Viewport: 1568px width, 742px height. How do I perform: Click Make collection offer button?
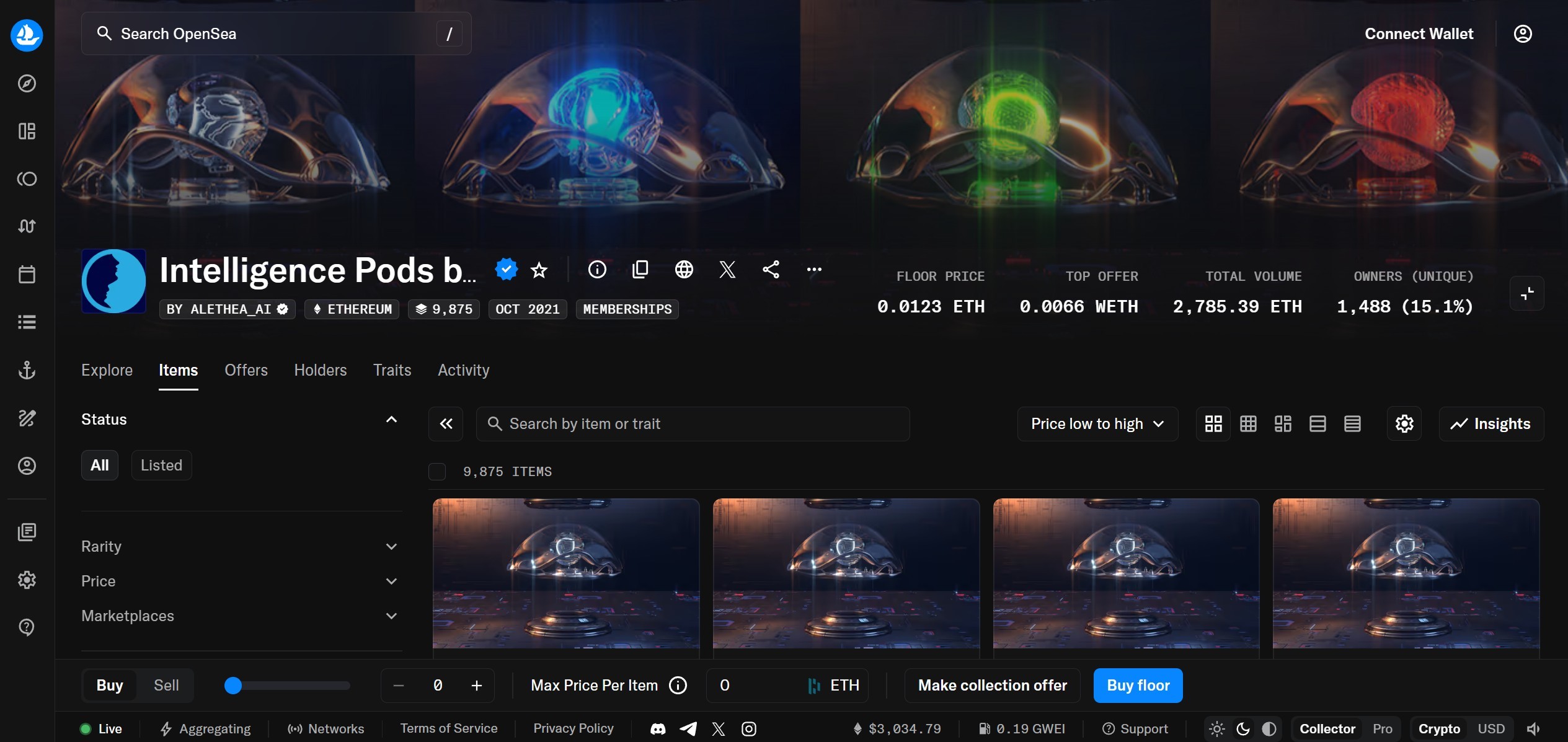[992, 685]
